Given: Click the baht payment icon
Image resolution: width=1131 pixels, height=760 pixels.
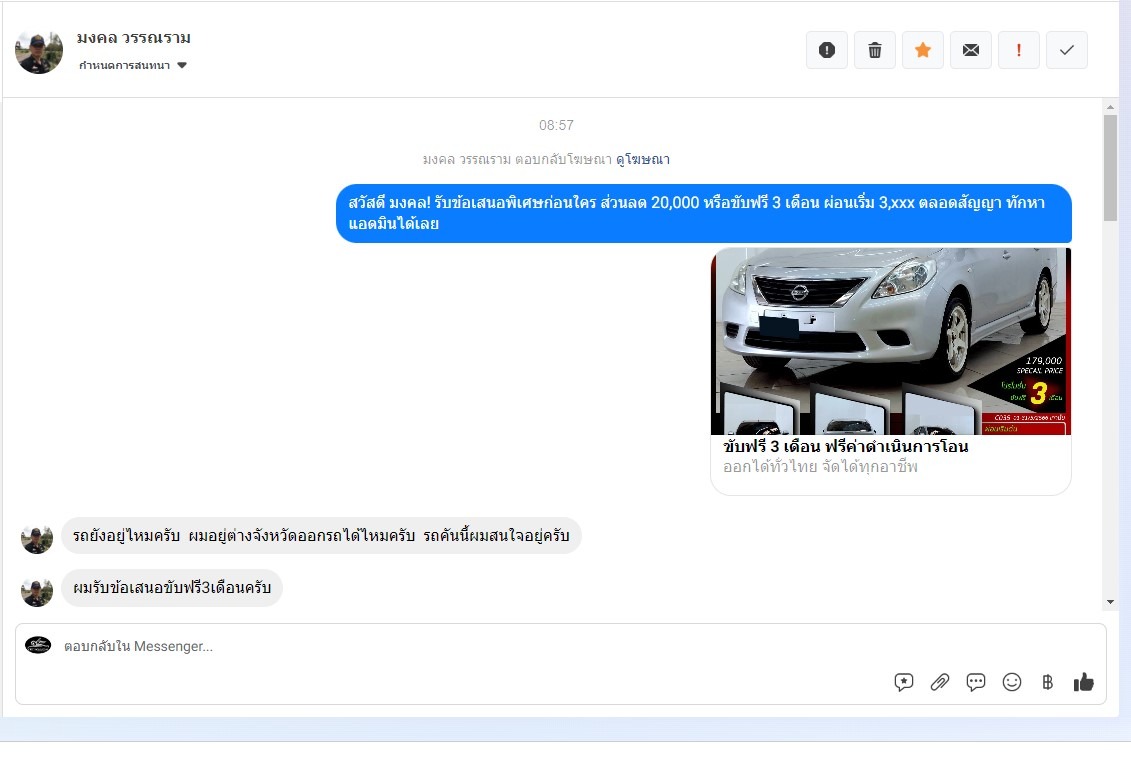Looking at the screenshot, I should pos(1047,682).
